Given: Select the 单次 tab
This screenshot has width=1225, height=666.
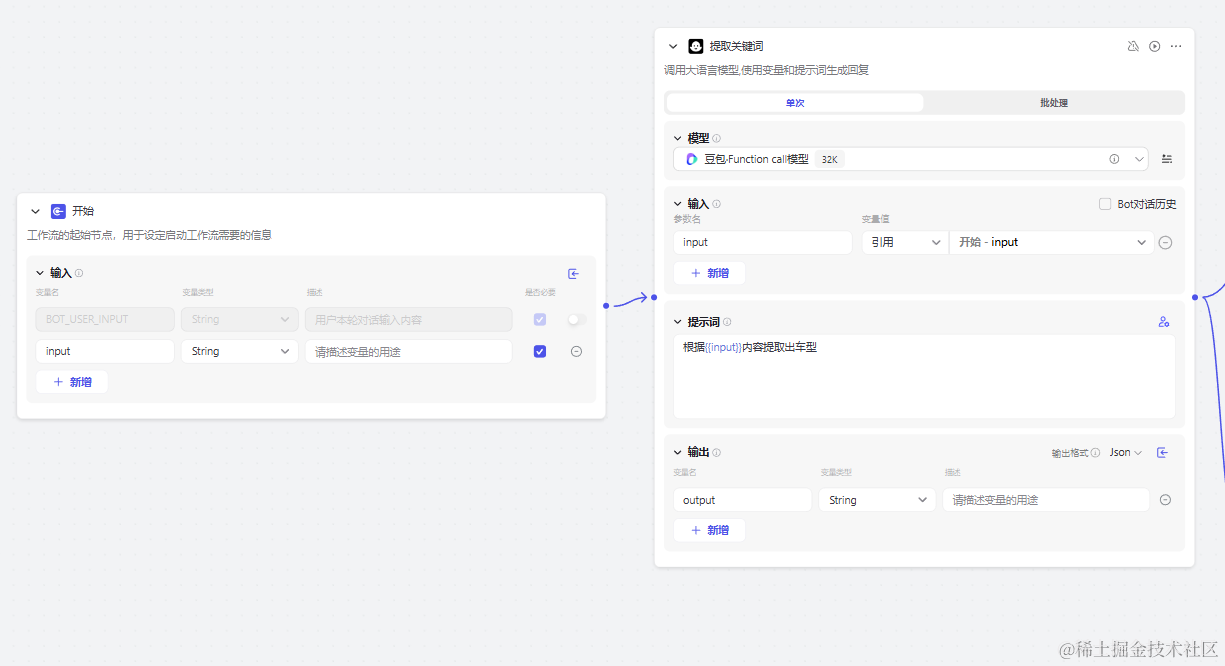Looking at the screenshot, I should [795, 102].
